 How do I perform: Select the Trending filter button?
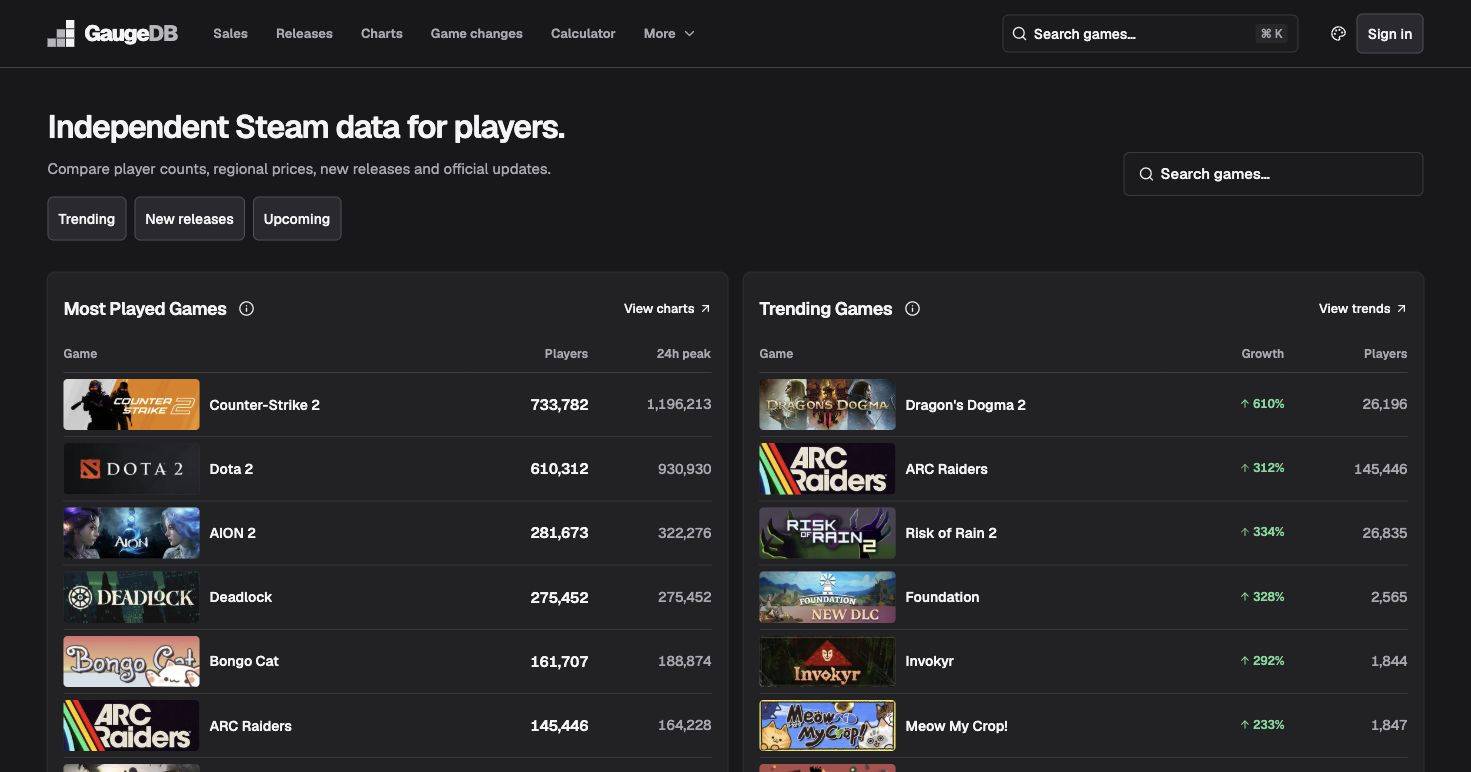pyautogui.click(x=87, y=219)
